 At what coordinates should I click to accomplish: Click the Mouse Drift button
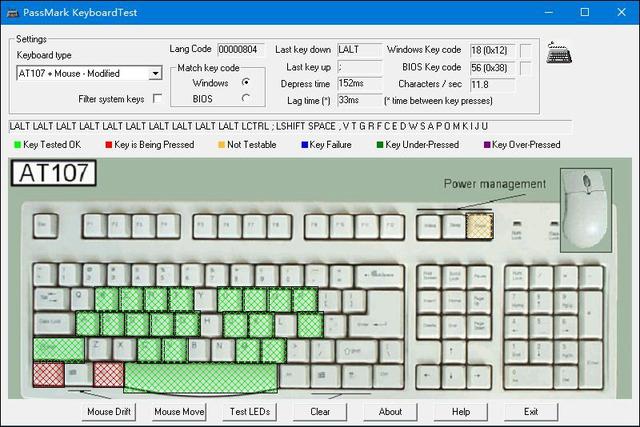point(109,411)
